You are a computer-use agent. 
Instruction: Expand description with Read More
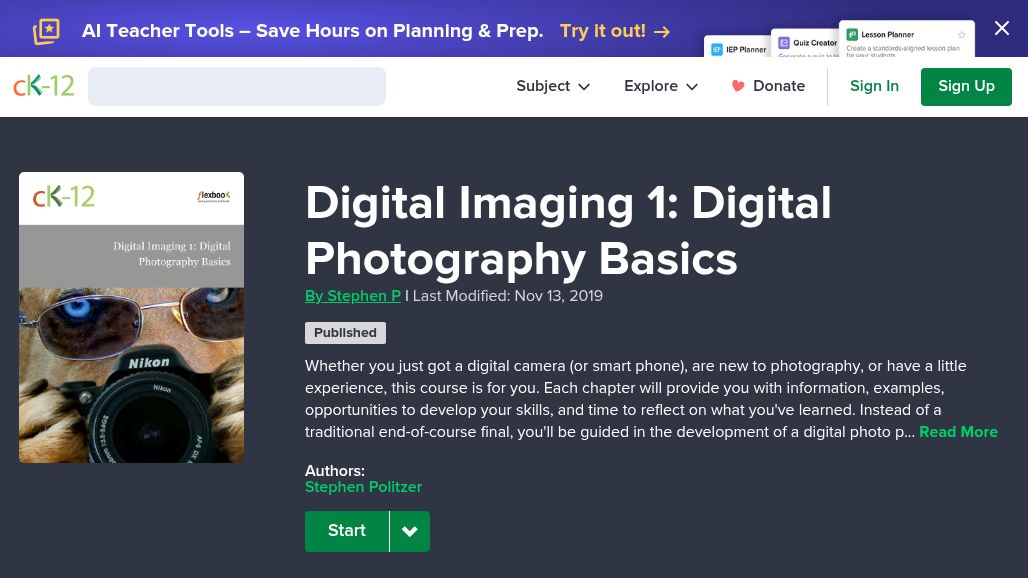958,432
